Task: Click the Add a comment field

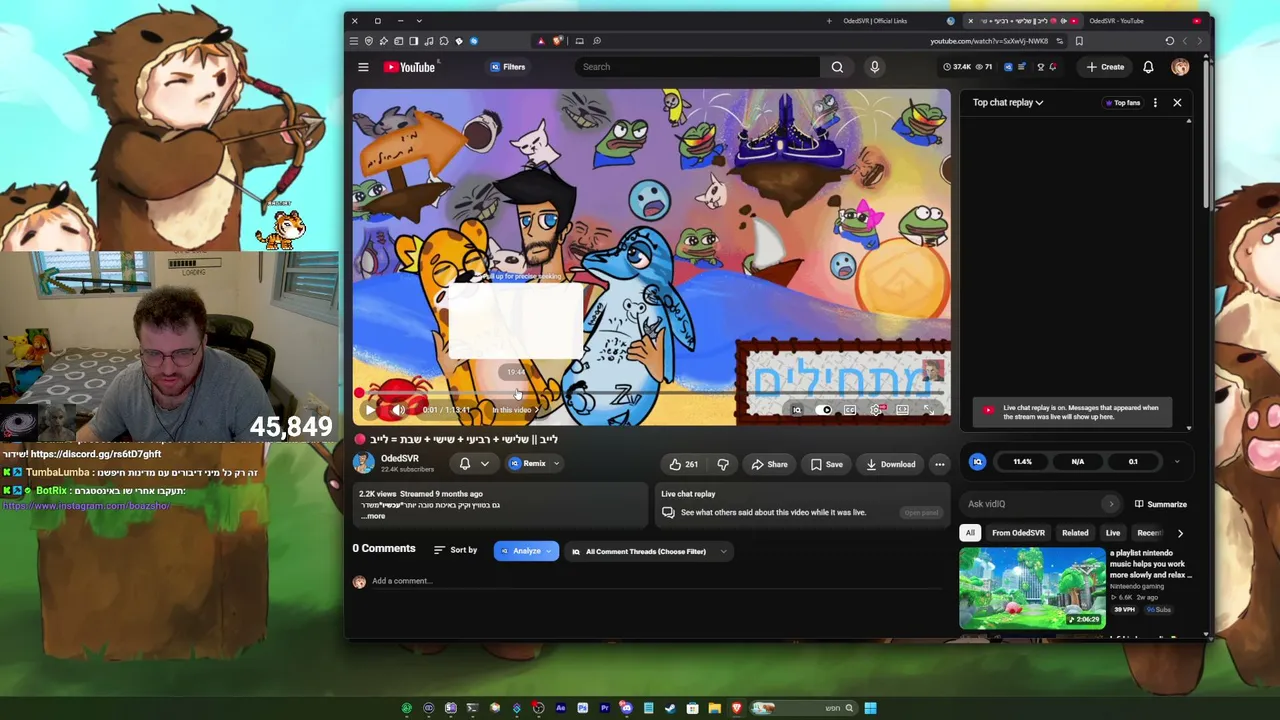Action: [x=657, y=581]
